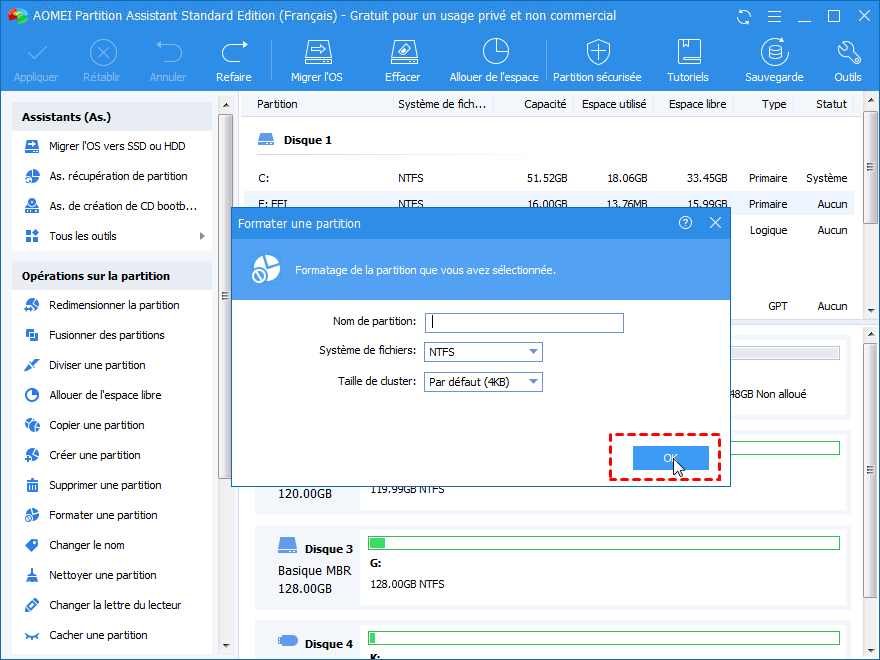This screenshot has width=880, height=660.
Task: Select the Disque 4 partition bar
Action: point(604,638)
